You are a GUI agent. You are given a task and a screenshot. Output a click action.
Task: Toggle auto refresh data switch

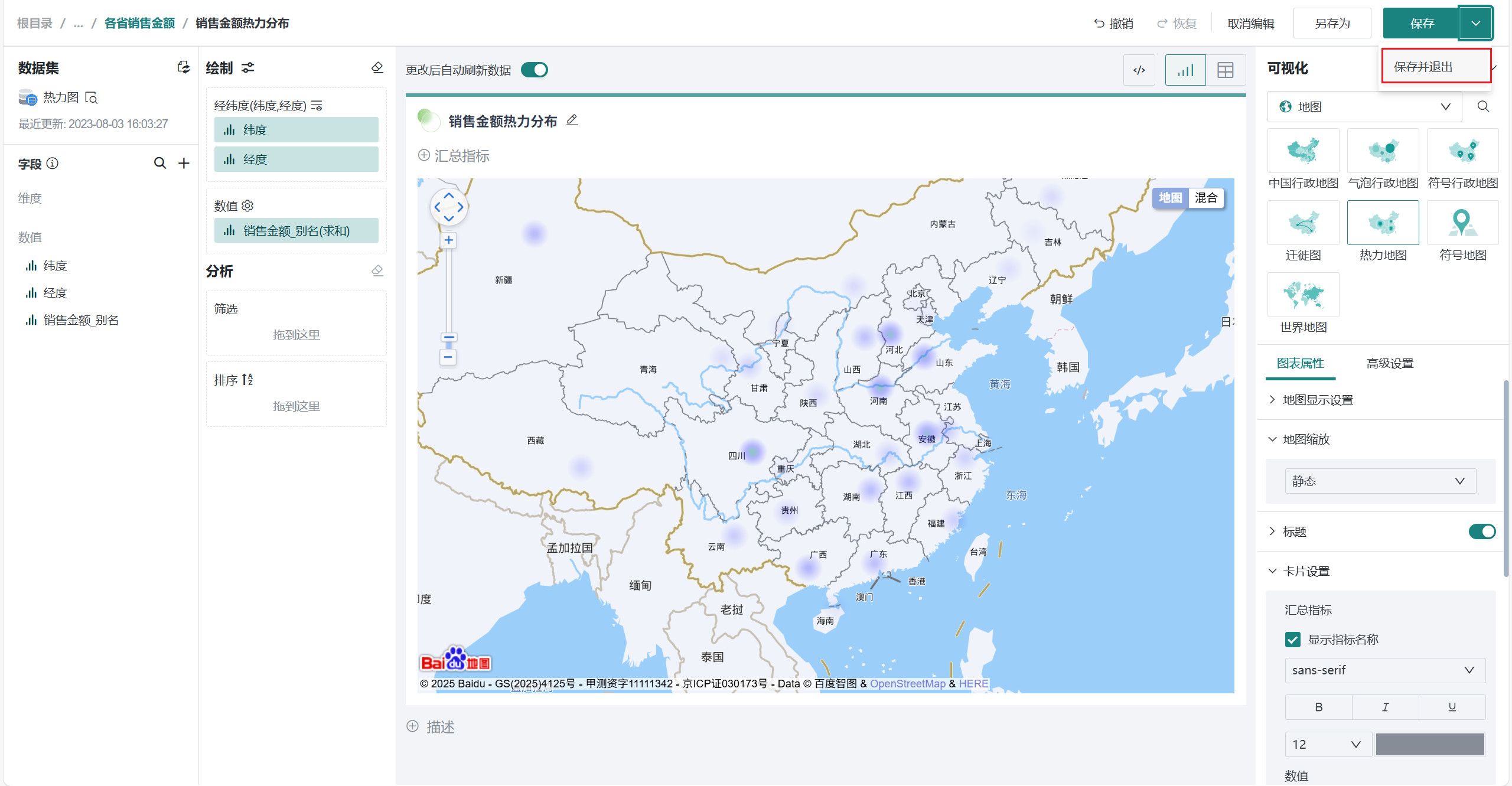[535, 70]
